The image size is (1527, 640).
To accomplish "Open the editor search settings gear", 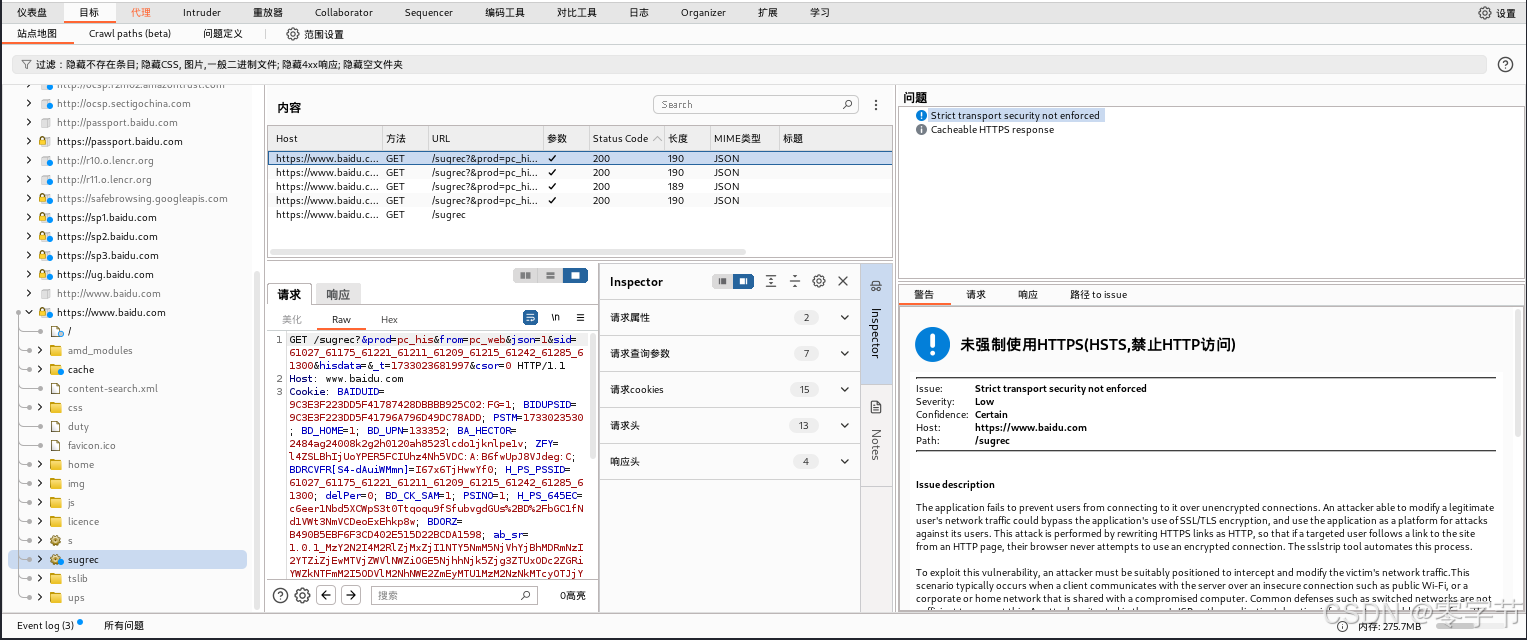I will pos(303,595).
